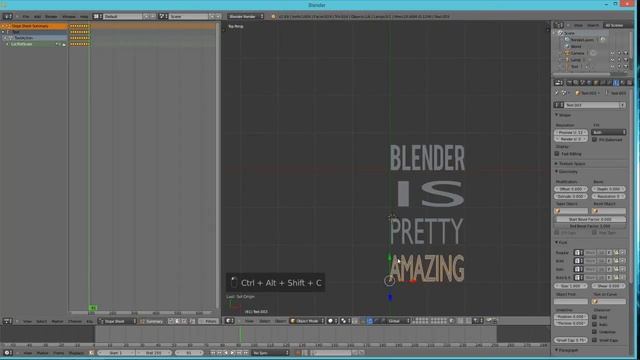This screenshot has width=640, height=360.
Task: Open the Fill mode Both selector
Action: [x=609, y=132]
